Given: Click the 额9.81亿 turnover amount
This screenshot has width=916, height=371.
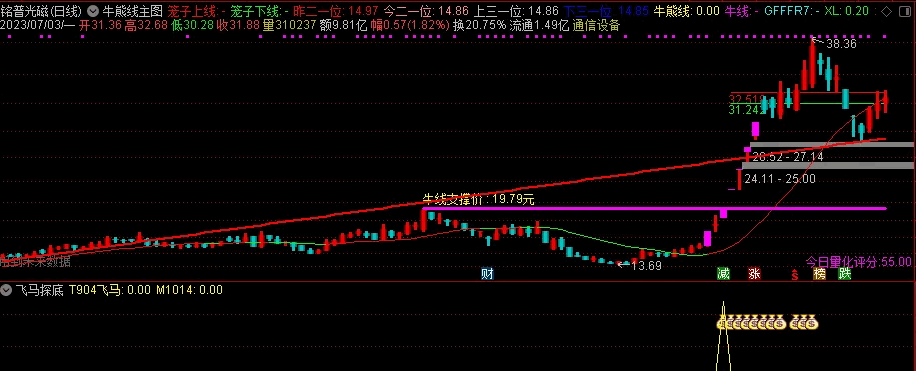Looking at the screenshot, I should click(x=343, y=25).
